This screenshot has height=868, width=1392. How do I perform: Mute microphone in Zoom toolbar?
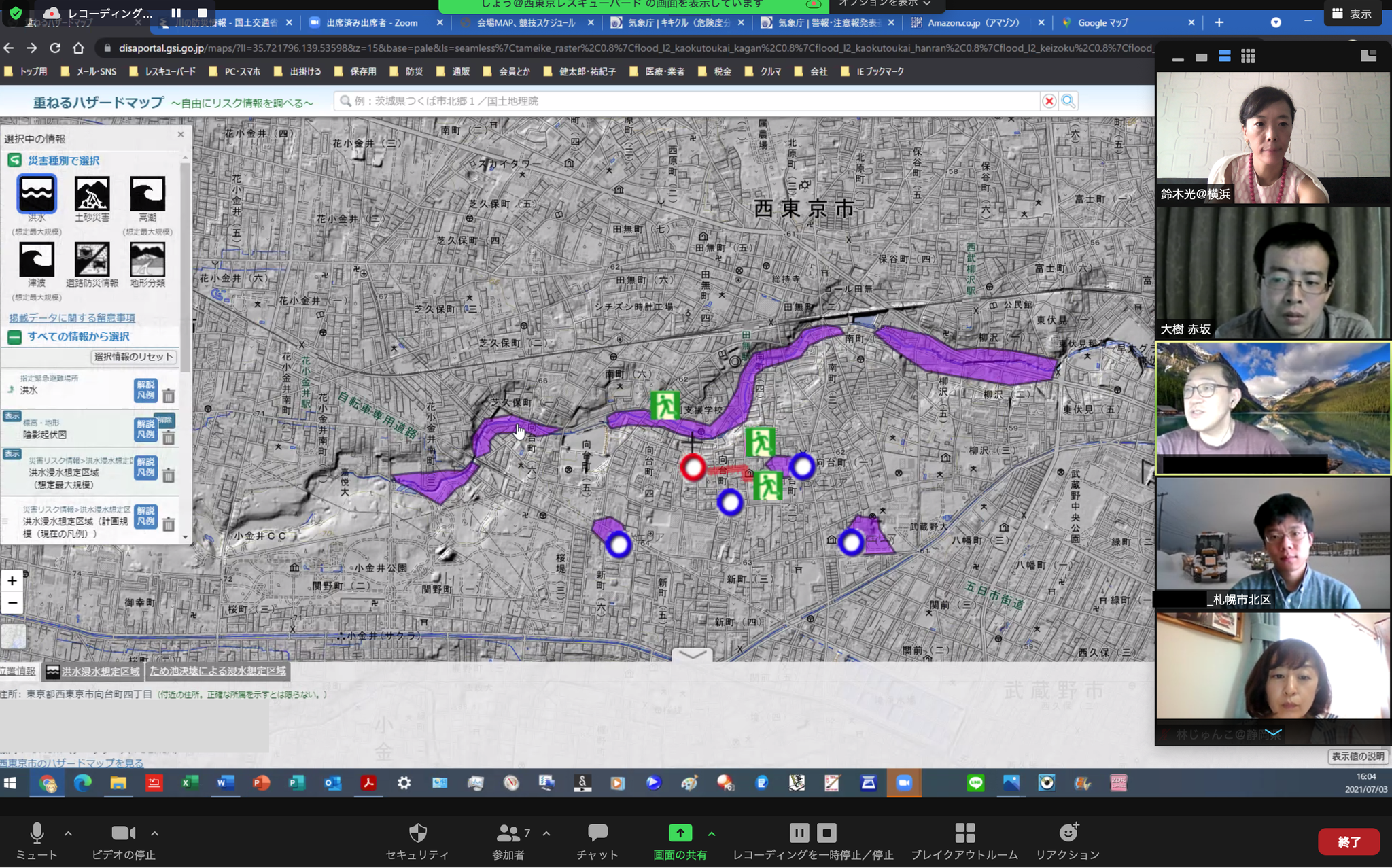click(37, 841)
